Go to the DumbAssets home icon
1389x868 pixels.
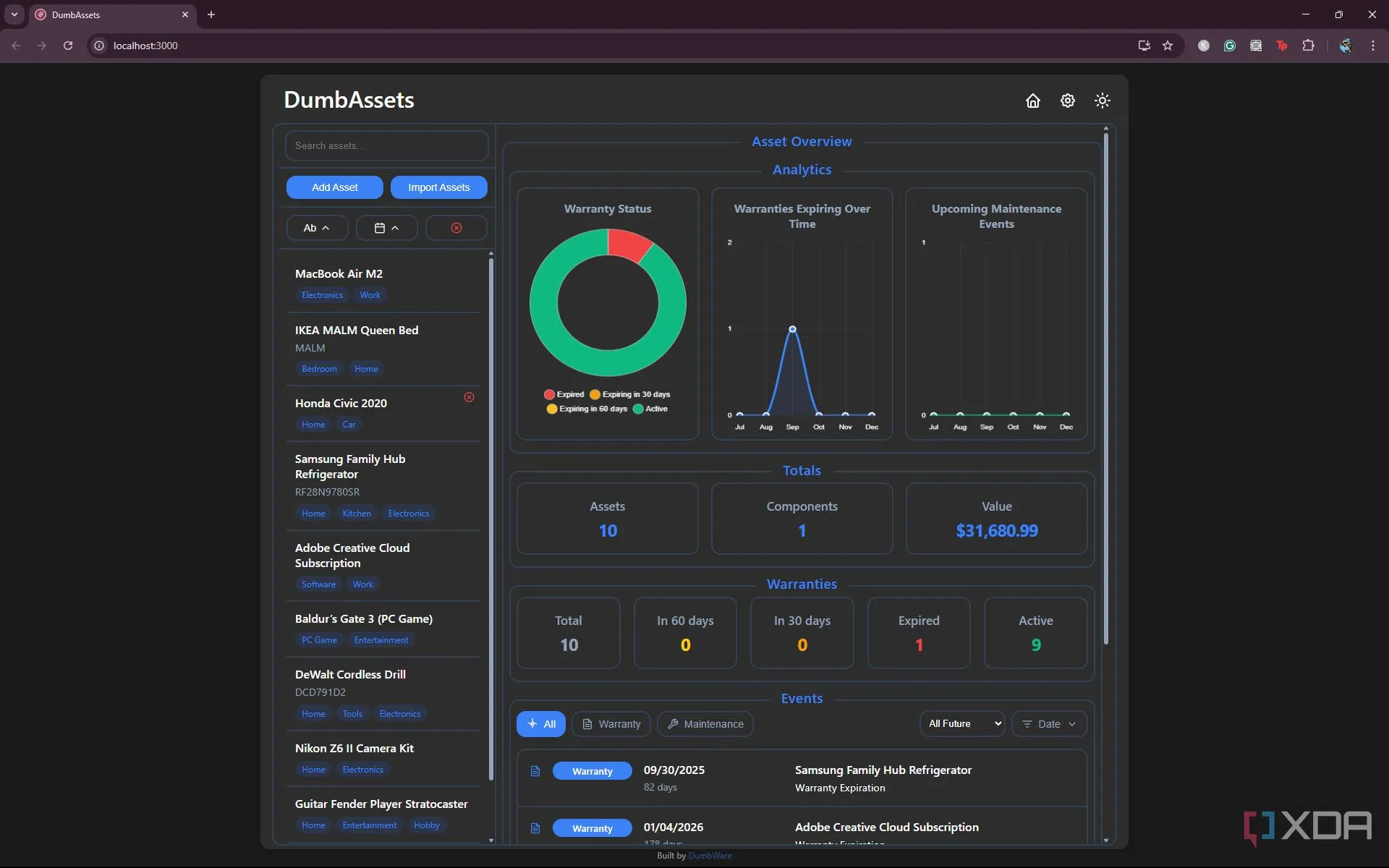1032,101
